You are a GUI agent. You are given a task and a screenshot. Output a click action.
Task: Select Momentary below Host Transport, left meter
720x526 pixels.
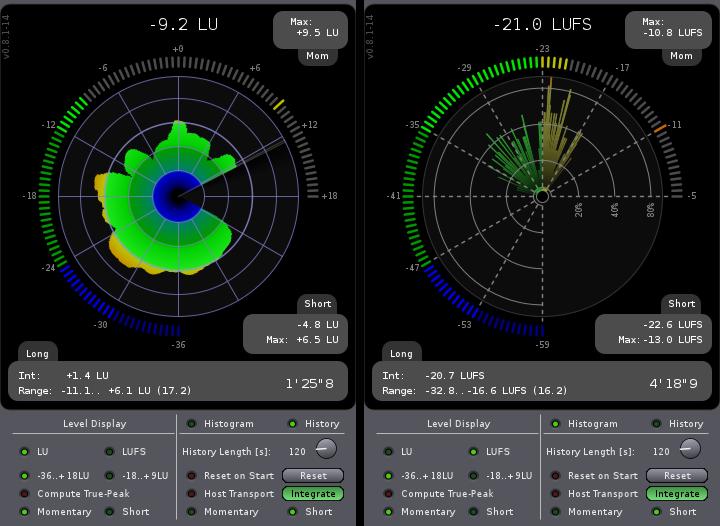(x=191, y=511)
